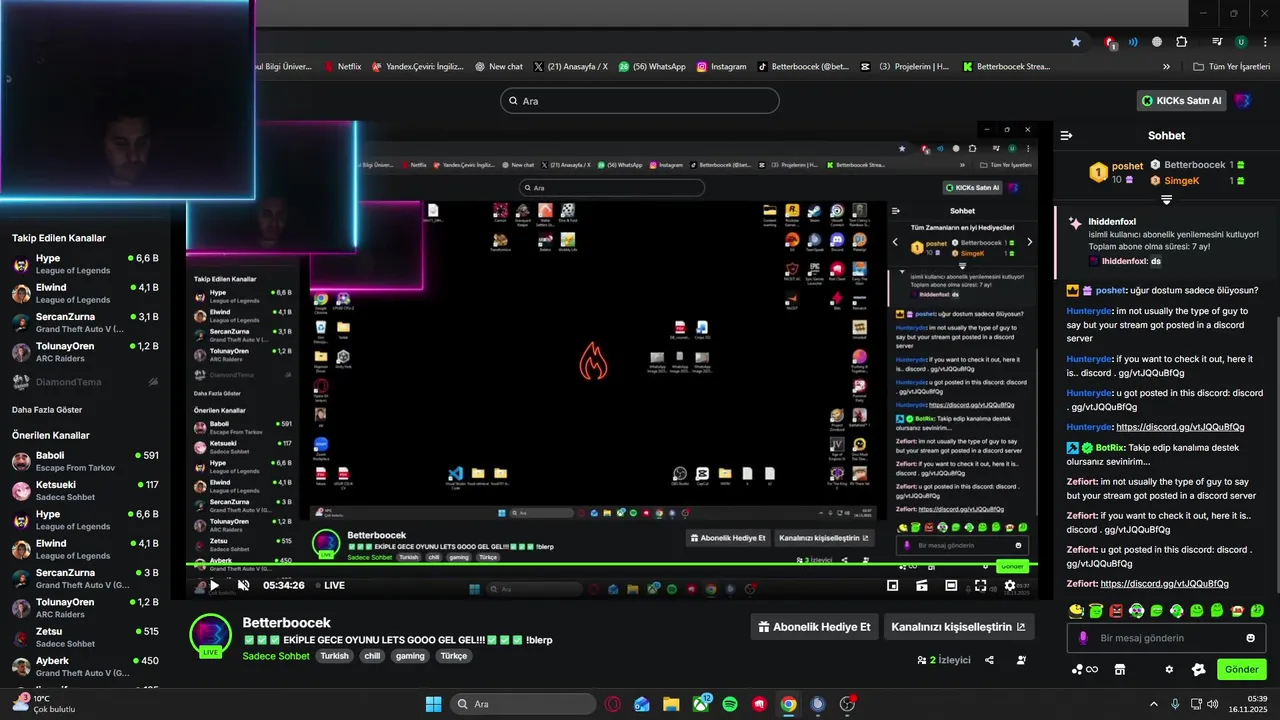Image resolution: width=1280 pixels, height=720 pixels.
Task: Collapse the Sohbet chat panel
Action: pyautogui.click(x=1067, y=135)
